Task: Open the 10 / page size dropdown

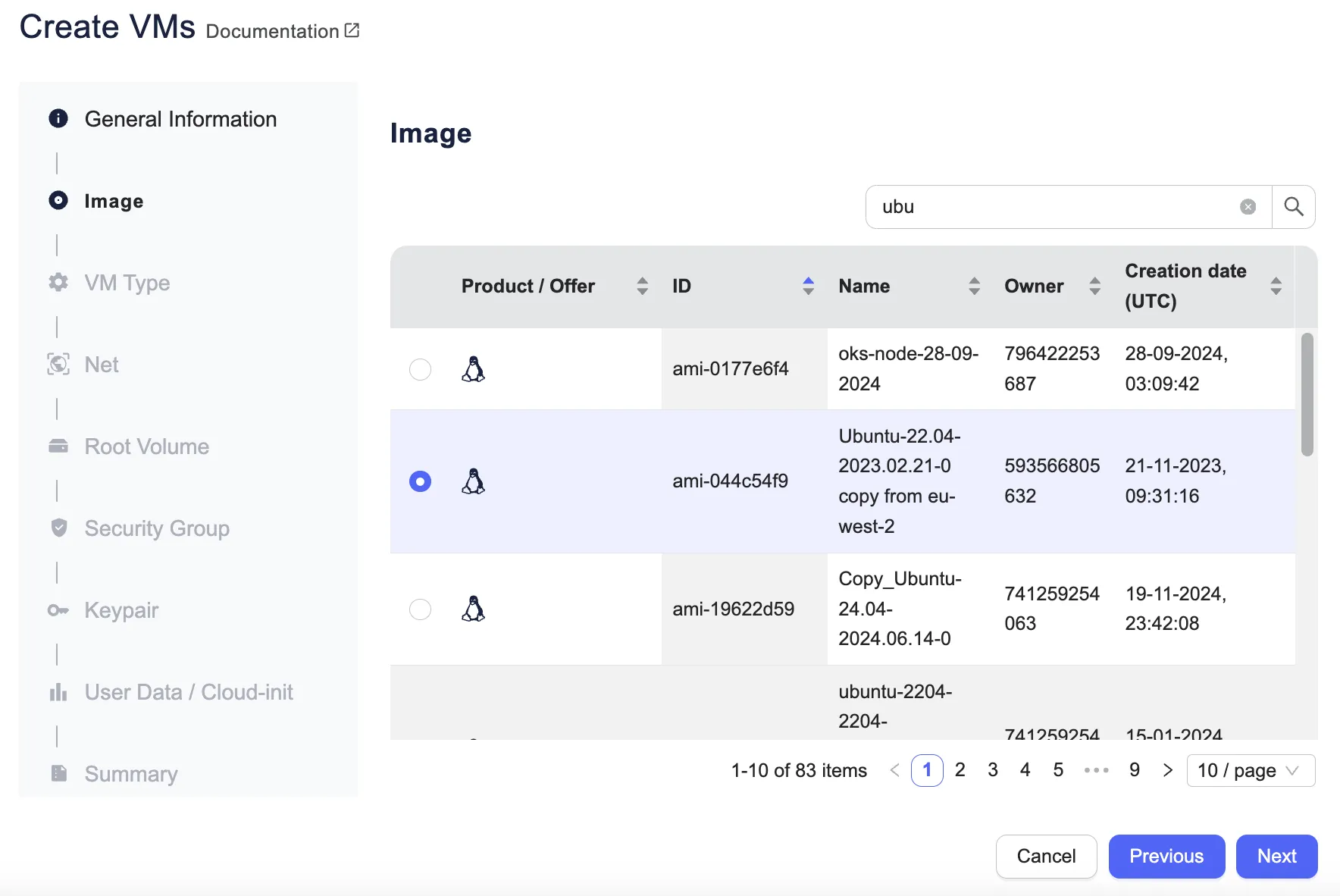Action: click(1250, 771)
